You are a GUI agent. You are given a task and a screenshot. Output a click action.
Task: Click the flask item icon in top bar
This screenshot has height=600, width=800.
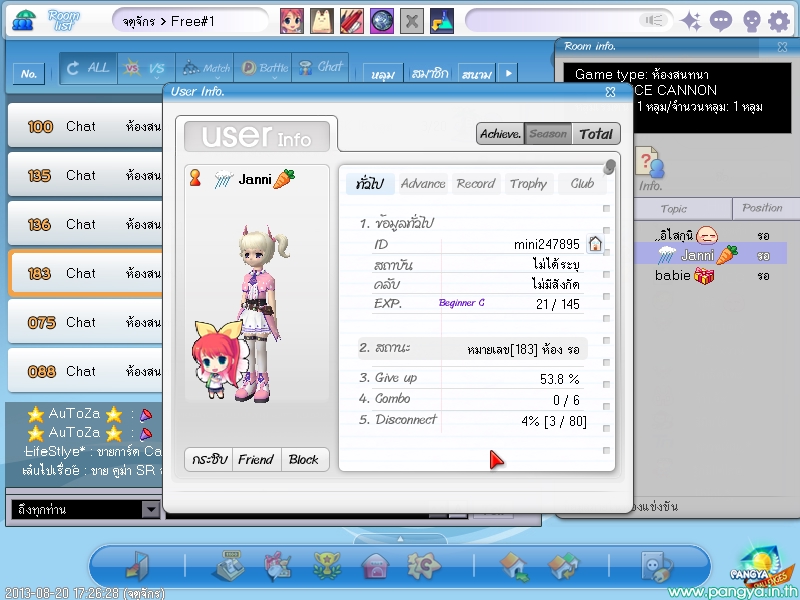tap(442, 21)
